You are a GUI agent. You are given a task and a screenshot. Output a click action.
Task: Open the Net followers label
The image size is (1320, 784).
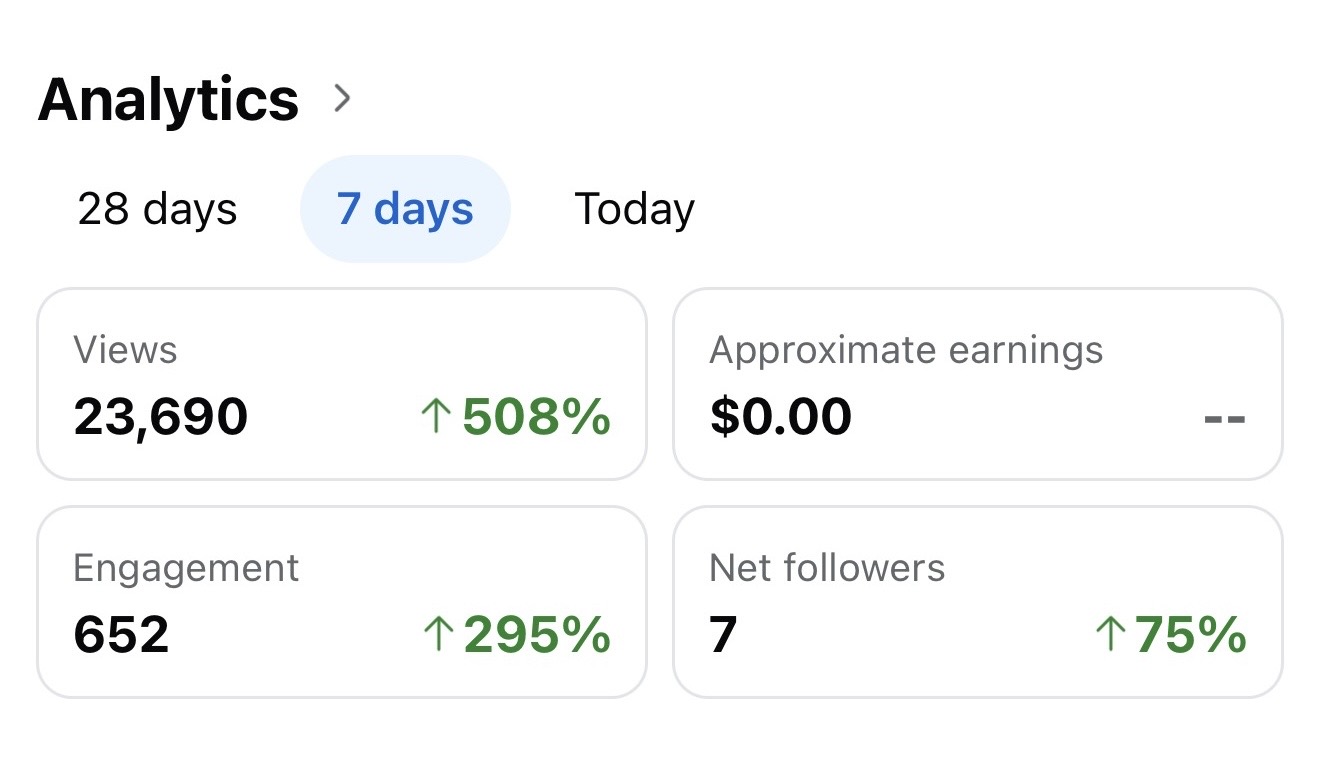(827, 568)
